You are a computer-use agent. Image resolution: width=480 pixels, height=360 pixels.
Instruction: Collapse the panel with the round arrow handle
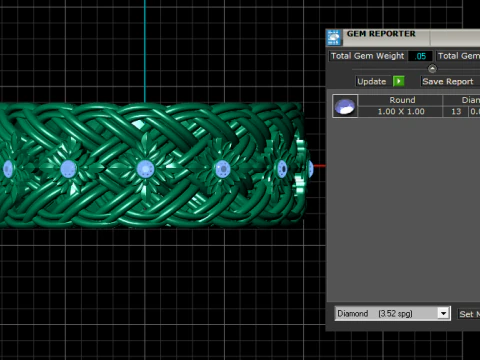coord(432,69)
